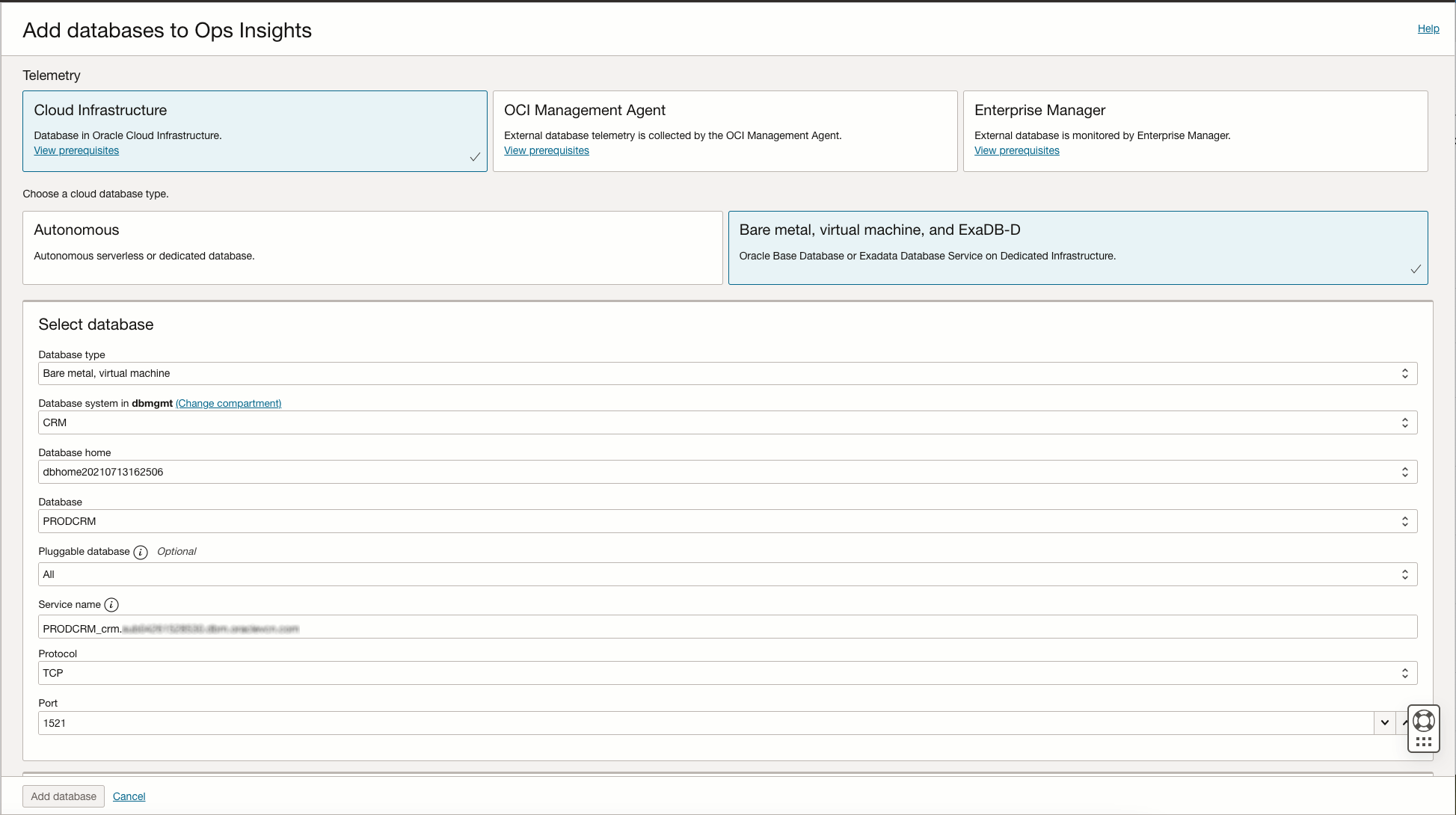Image resolution: width=1456 pixels, height=815 pixels.
Task: Click Add database button
Action: click(x=63, y=796)
